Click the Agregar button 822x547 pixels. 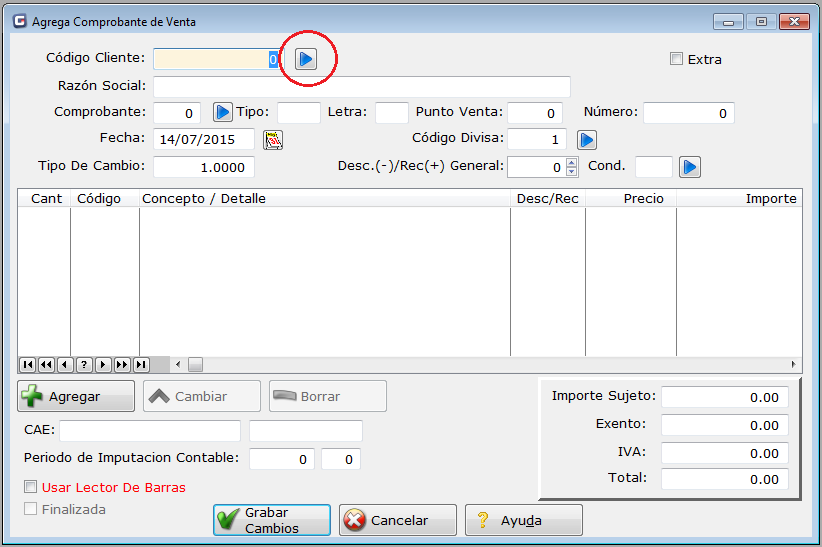76,396
